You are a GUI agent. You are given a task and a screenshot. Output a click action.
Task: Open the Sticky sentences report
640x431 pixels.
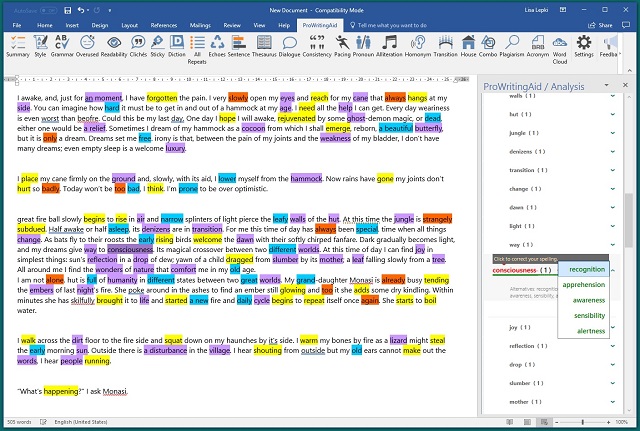158,46
